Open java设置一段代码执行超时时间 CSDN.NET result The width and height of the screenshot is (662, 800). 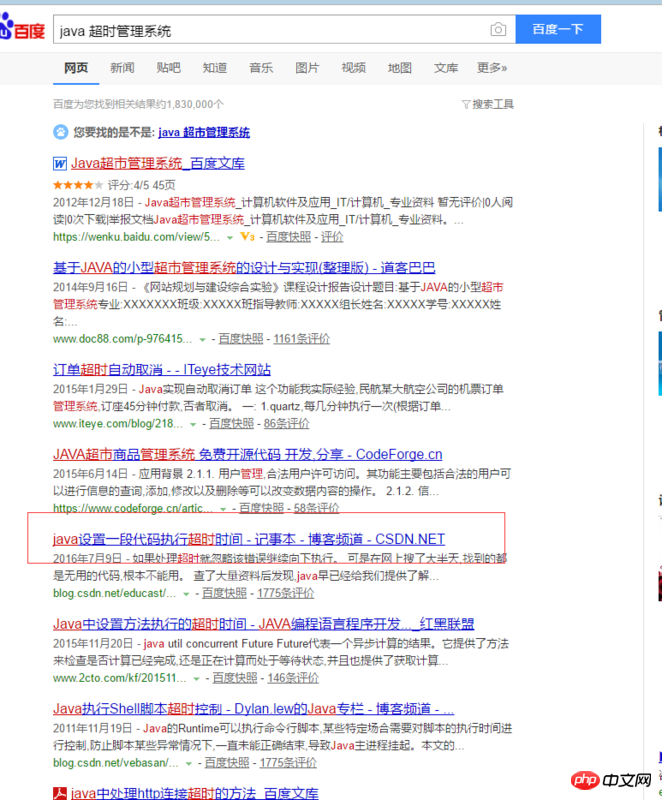pyautogui.click(x=249, y=539)
